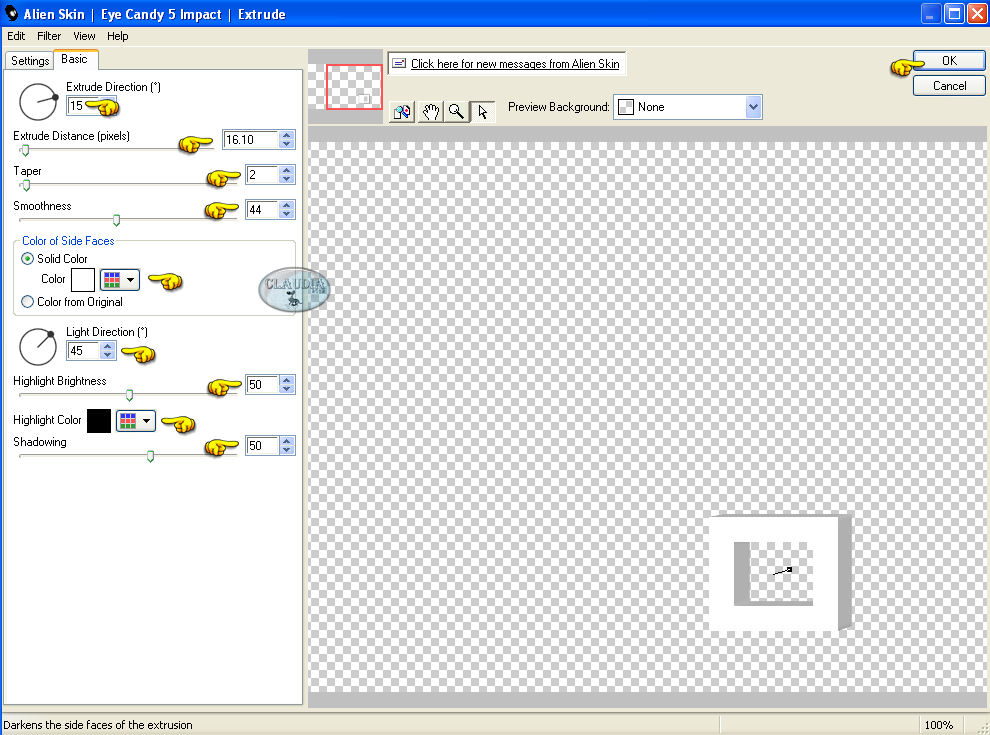
Task: Click the extrude direction handle in preview
Action: pos(789,570)
